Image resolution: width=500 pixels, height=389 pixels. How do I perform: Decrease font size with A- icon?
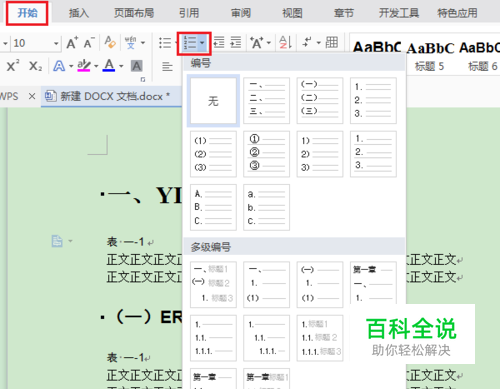point(89,43)
